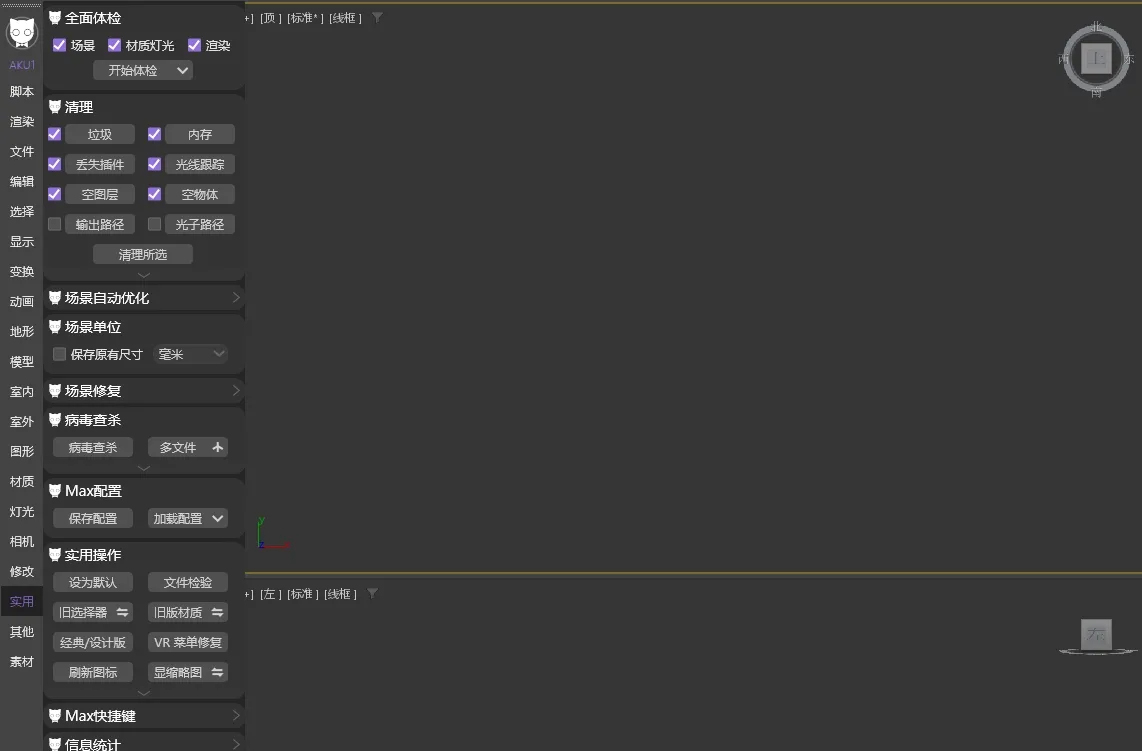Click the ViewCube in the left viewport
The height and width of the screenshot is (751, 1142).
1096,634
